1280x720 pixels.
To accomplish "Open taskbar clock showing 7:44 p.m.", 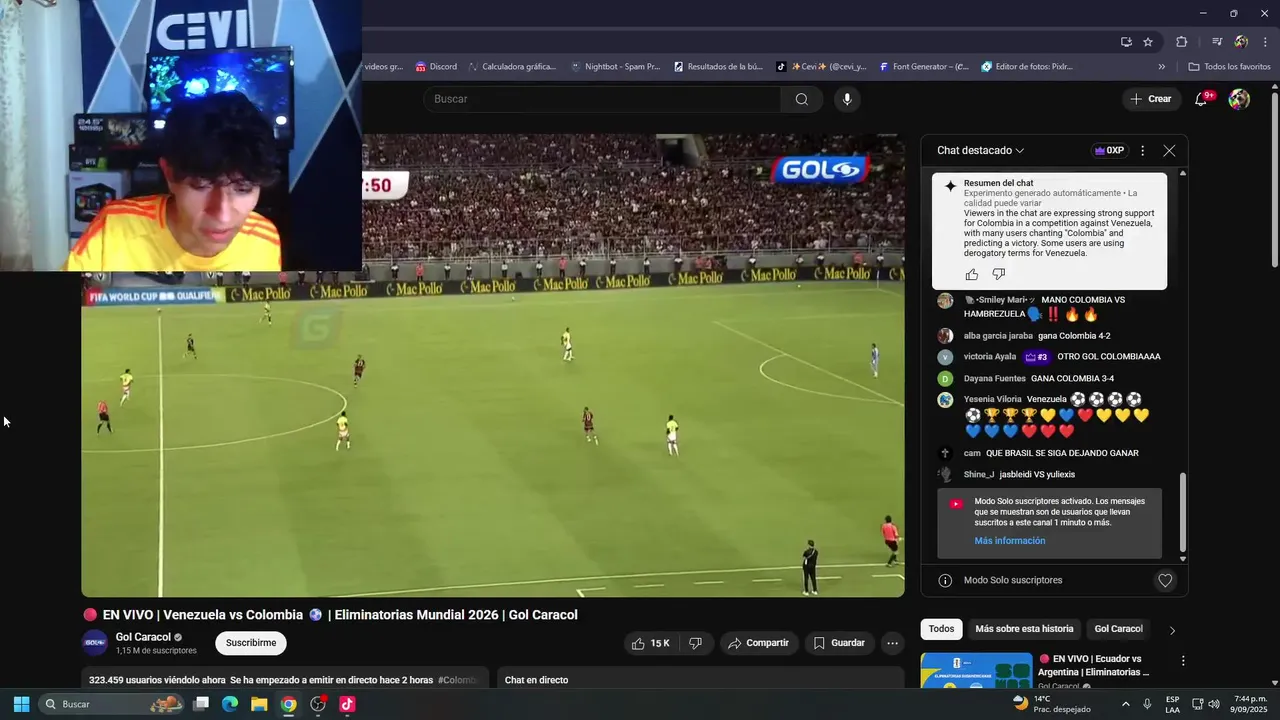I will tap(1251, 704).
